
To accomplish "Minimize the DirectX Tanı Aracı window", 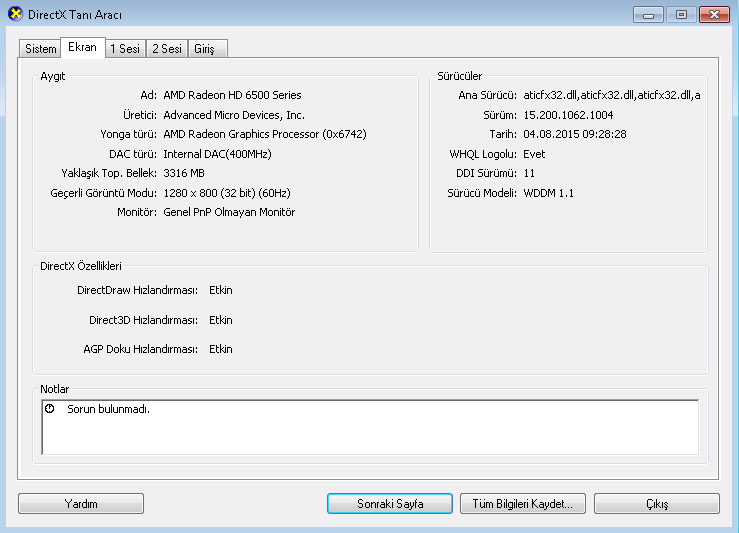I will tap(649, 15).
